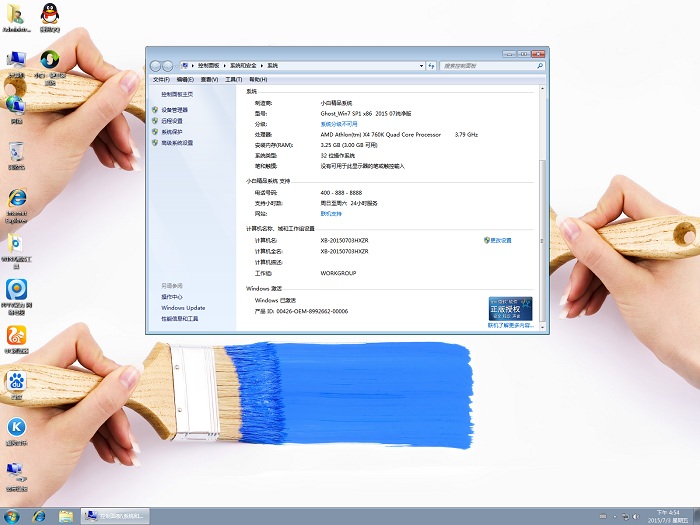This screenshot has height=525, width=700.
Task: Select the product ID 00426-OEM-8992662-00006
Action: tap(312, 311)
